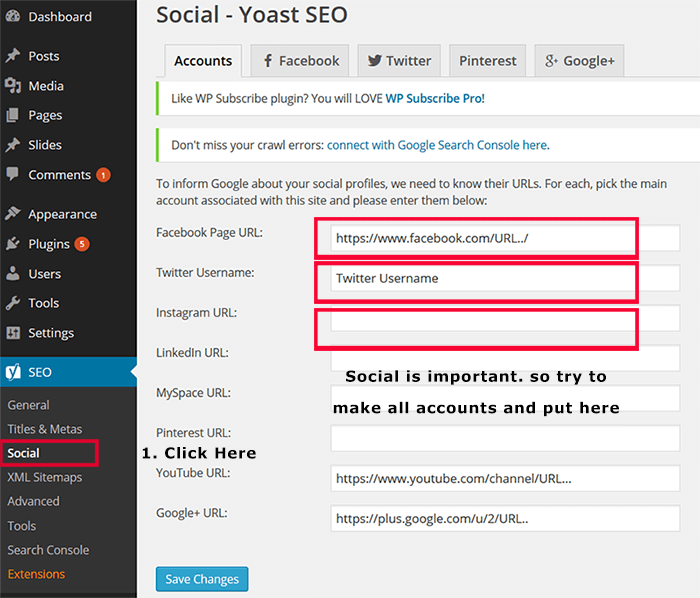Focus the Pinterest URL field

[505, 438]
